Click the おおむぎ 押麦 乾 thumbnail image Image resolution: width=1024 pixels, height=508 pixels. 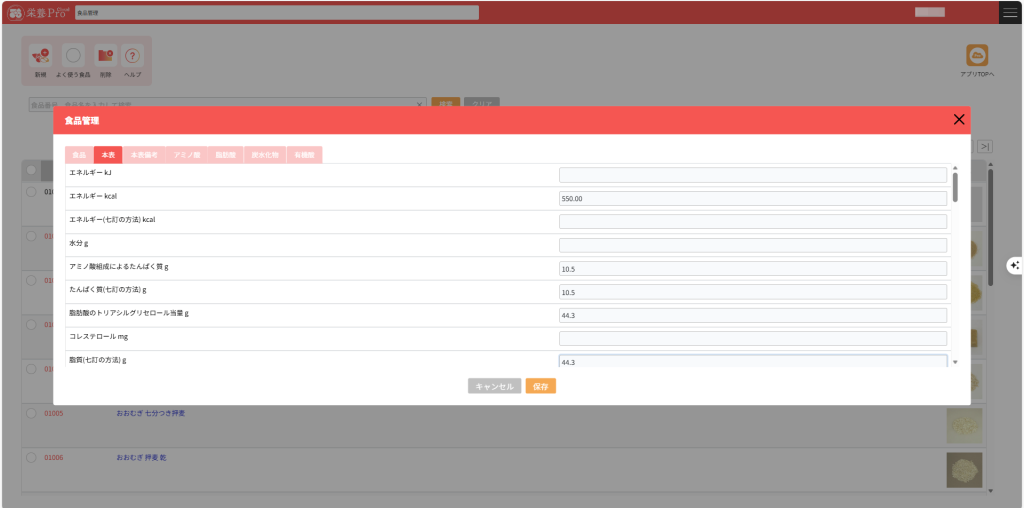point(964,469)
